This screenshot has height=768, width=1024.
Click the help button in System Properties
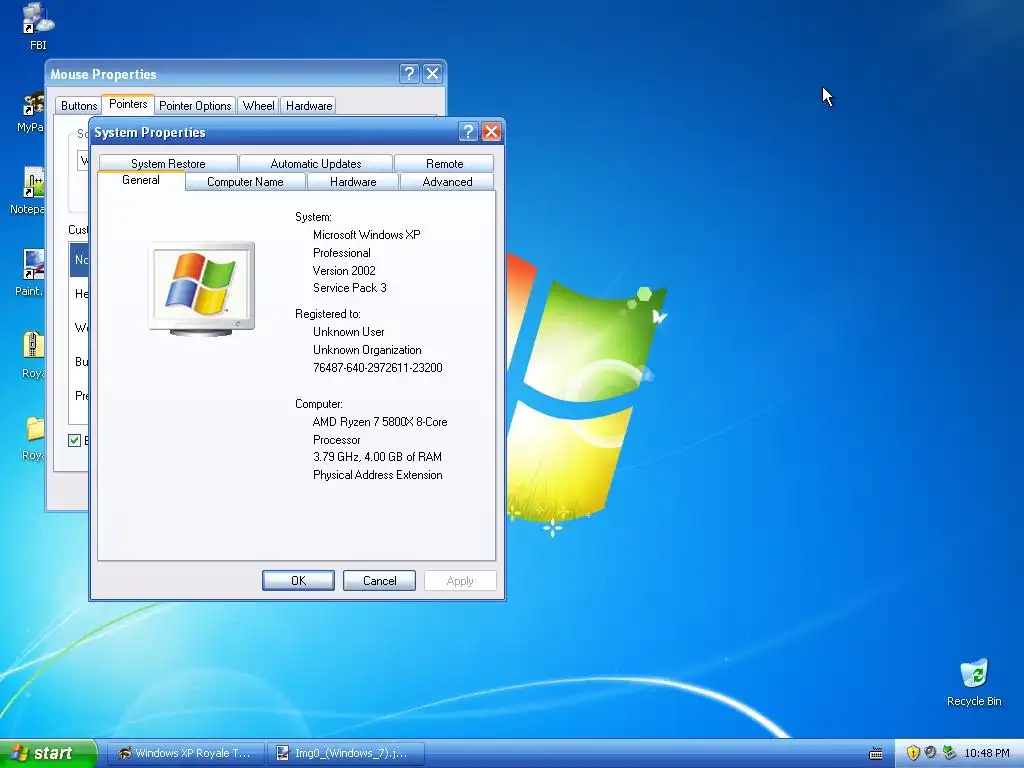coord(468,132)
